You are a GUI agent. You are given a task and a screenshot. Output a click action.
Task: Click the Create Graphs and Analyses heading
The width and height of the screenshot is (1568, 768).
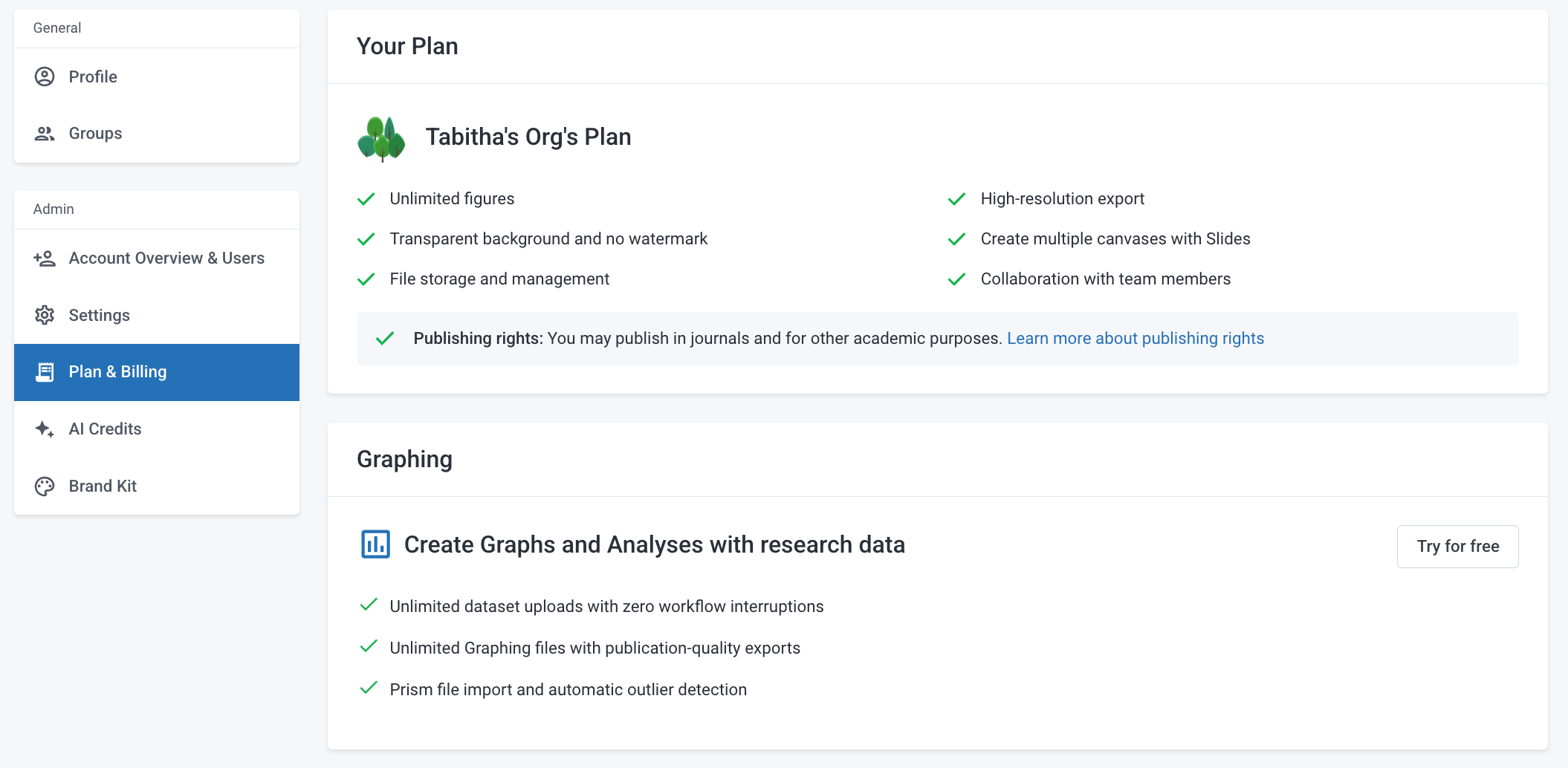(654, 544)
